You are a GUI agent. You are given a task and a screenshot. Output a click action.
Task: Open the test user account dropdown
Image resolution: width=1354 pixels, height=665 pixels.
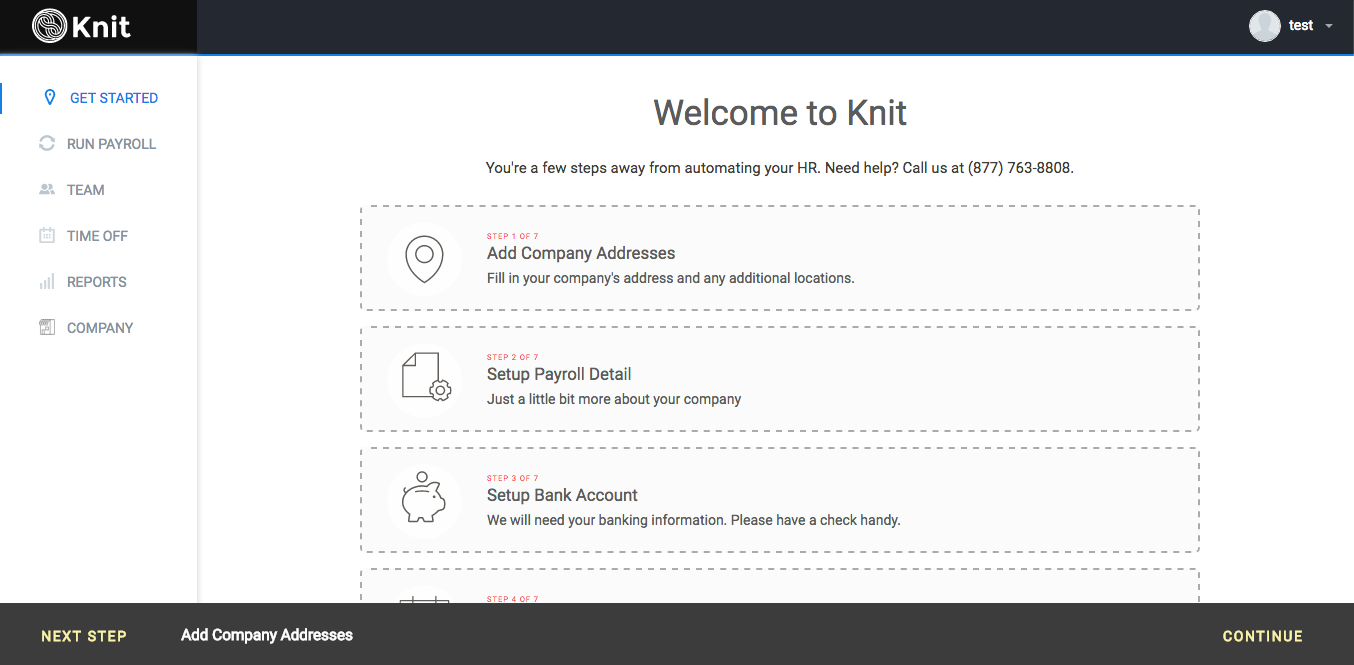1328,26
